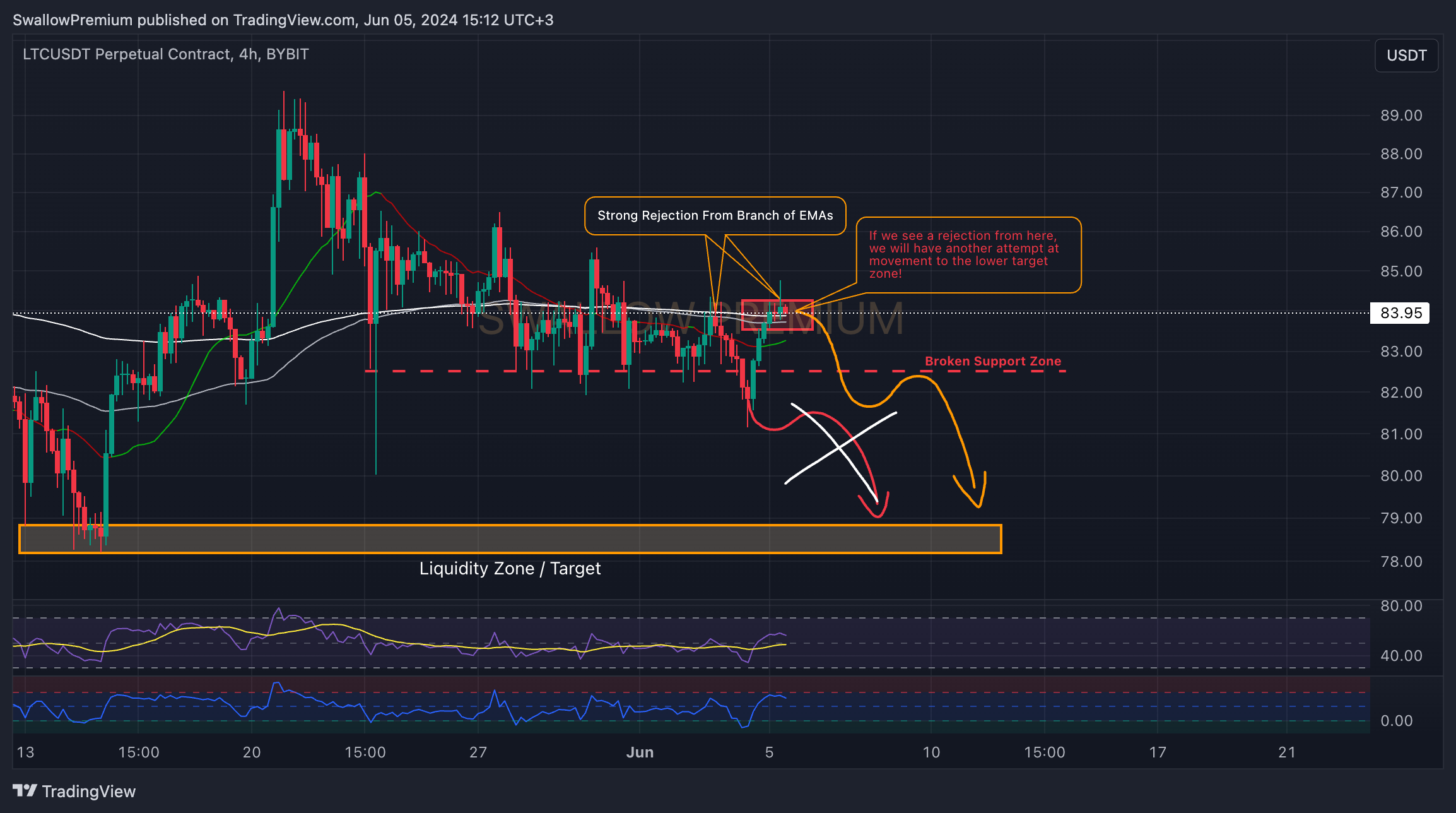Click the '5' date label on time axis
1456x813 pixels.
click(769, 752)
